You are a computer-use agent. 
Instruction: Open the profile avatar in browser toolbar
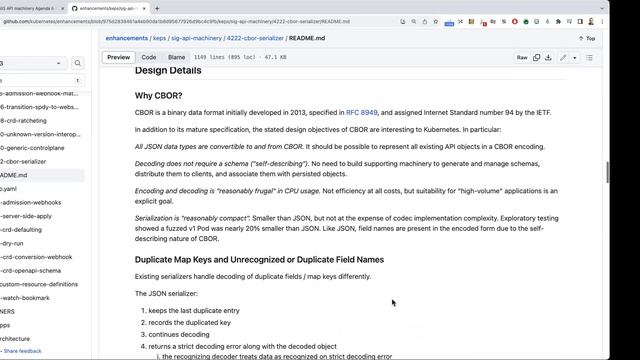pyautogui.click(x=591, y=22)
